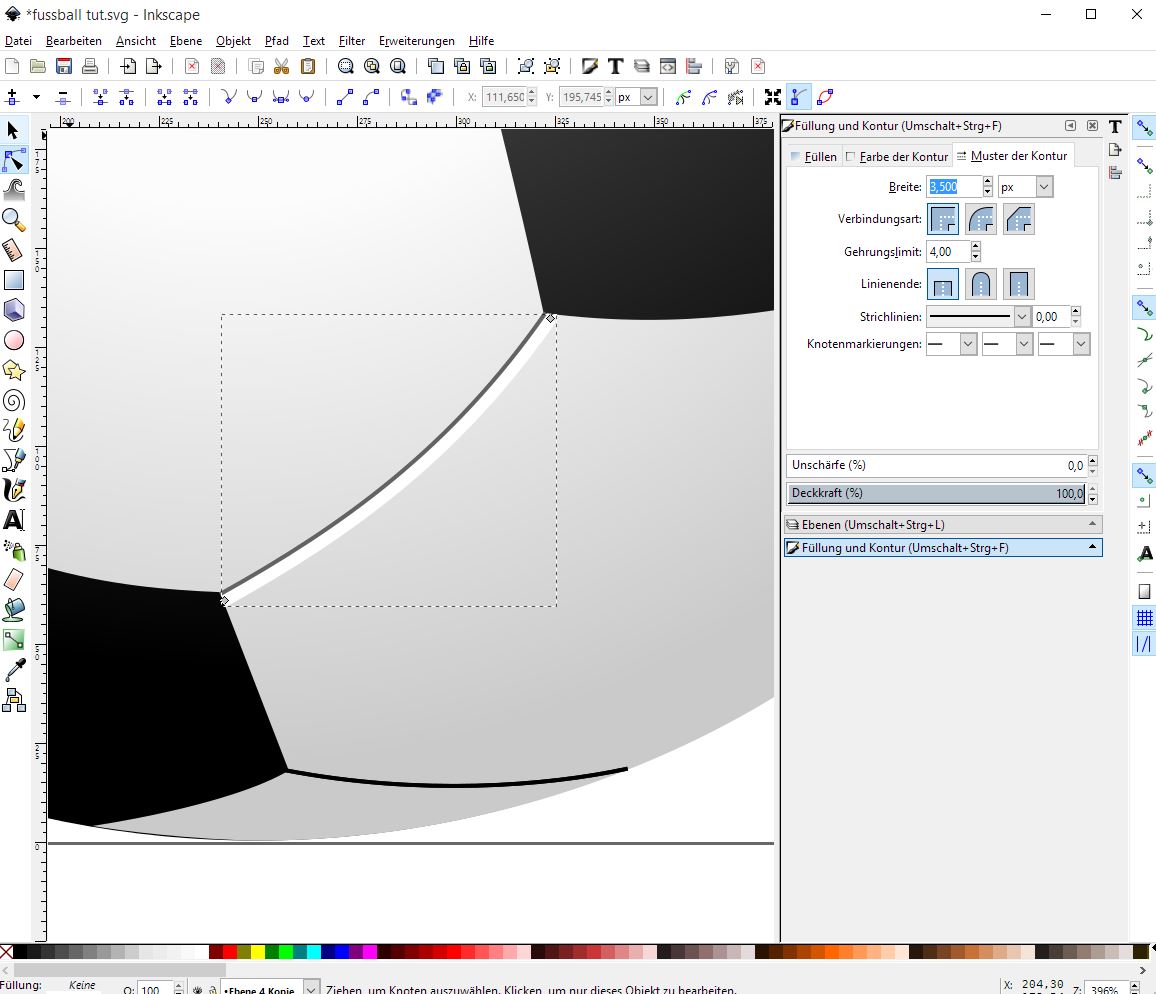Activate the Star and polygon tool
The height and width of the screenshot is (994, 1156).
[14, 370]
